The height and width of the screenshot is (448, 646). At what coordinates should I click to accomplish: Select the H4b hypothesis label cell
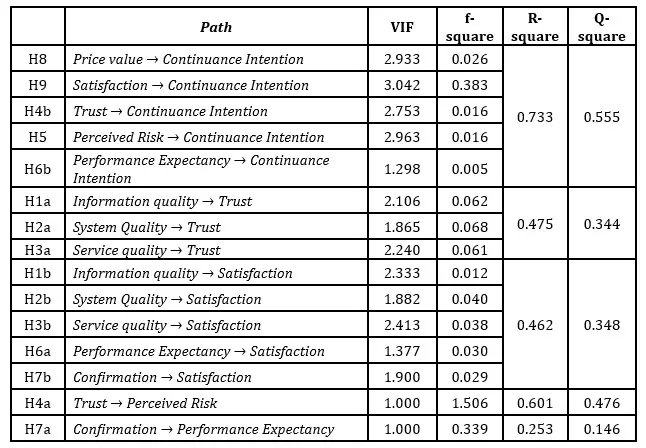point(37,111)
